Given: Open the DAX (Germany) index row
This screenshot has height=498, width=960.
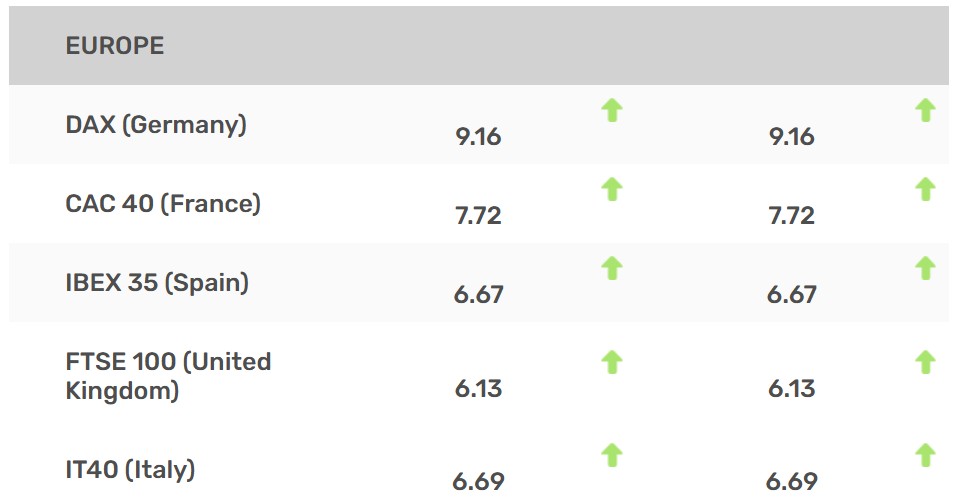Looking at the screenshot, I should tap(479, 124).
